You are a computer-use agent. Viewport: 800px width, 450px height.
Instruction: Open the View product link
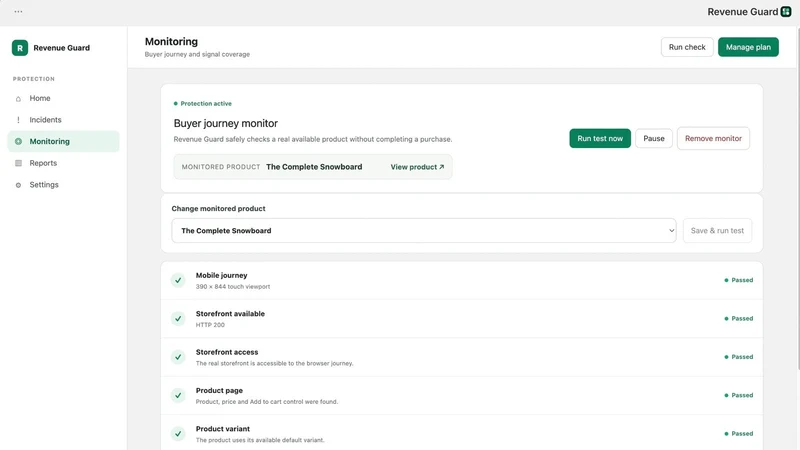[x=417, y=167]
